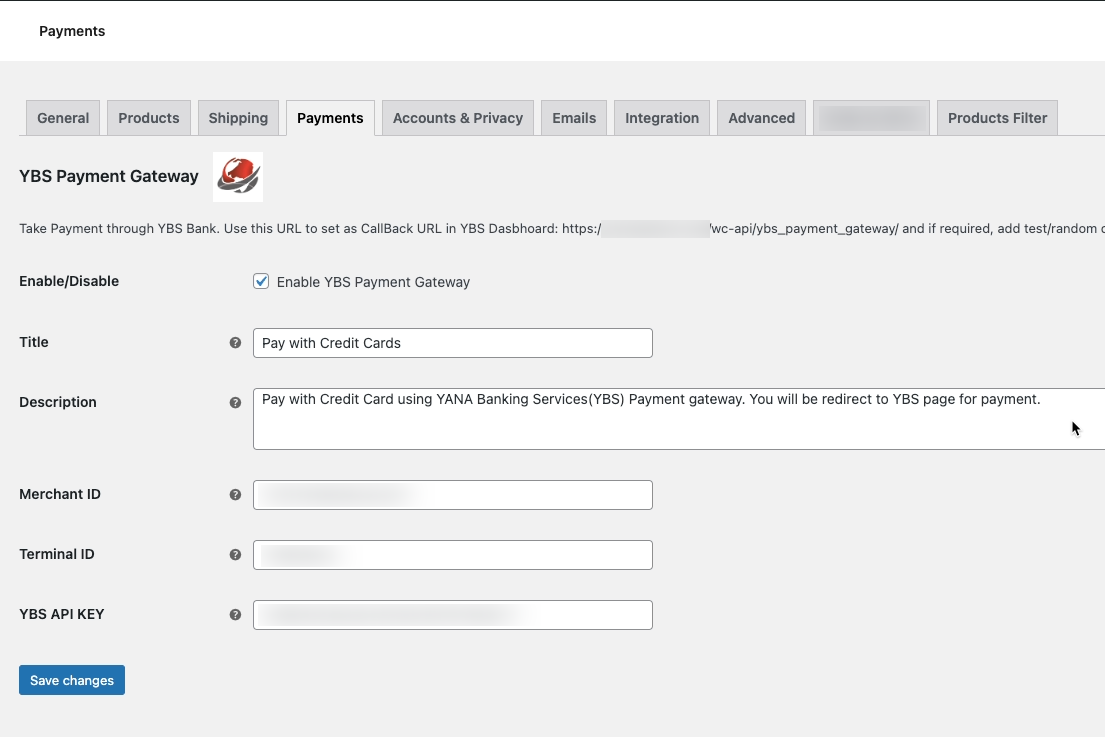Open the Integration tab
Image resolution: width=1105 pixels, height=737 pixels.
click(662, 118)
